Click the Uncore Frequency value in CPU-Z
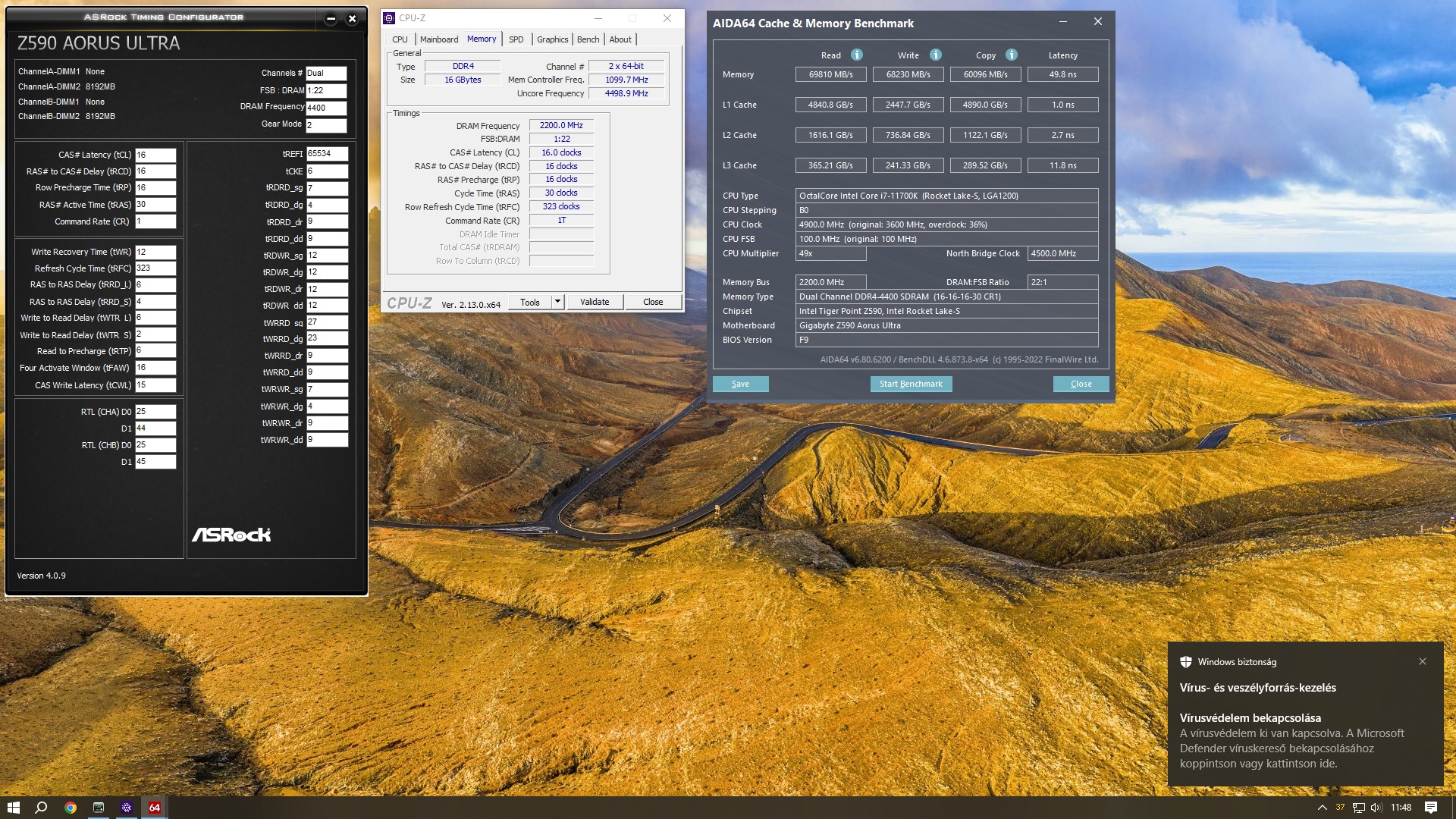This screenshot has height=819, width=1456. pyautogui.click(x=626, y=93)
